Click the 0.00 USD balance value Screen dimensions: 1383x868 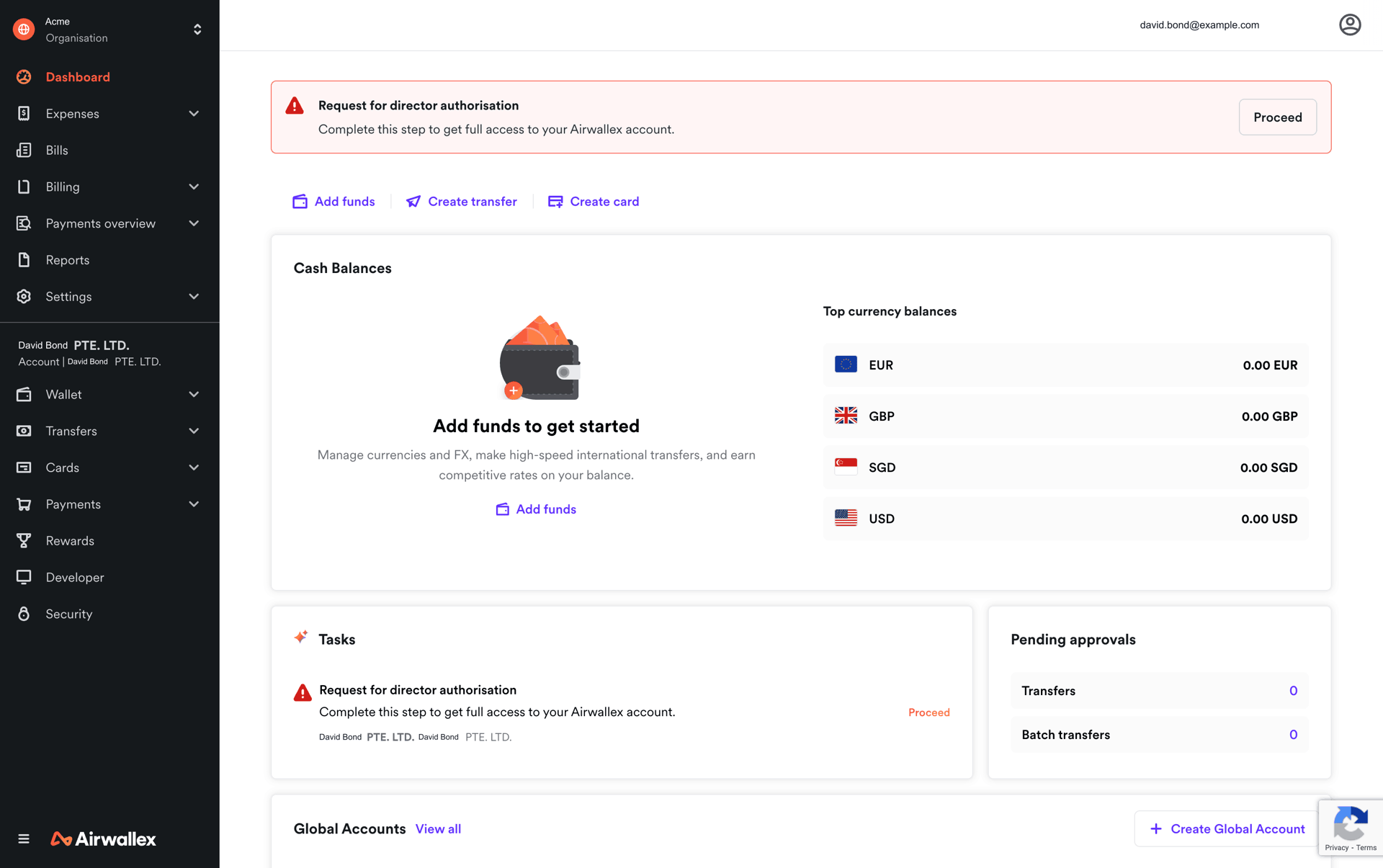point(1269,519)
